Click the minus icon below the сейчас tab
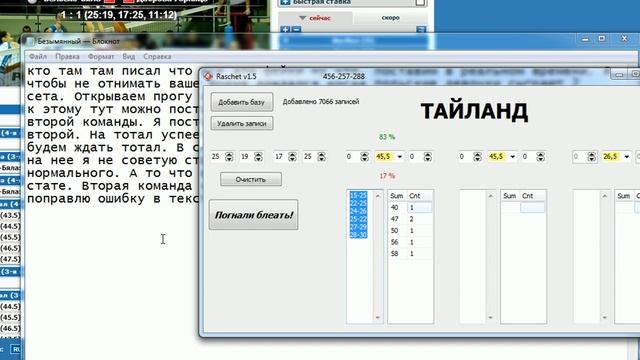This screenshot has height=360, width=640. point(297,29)
